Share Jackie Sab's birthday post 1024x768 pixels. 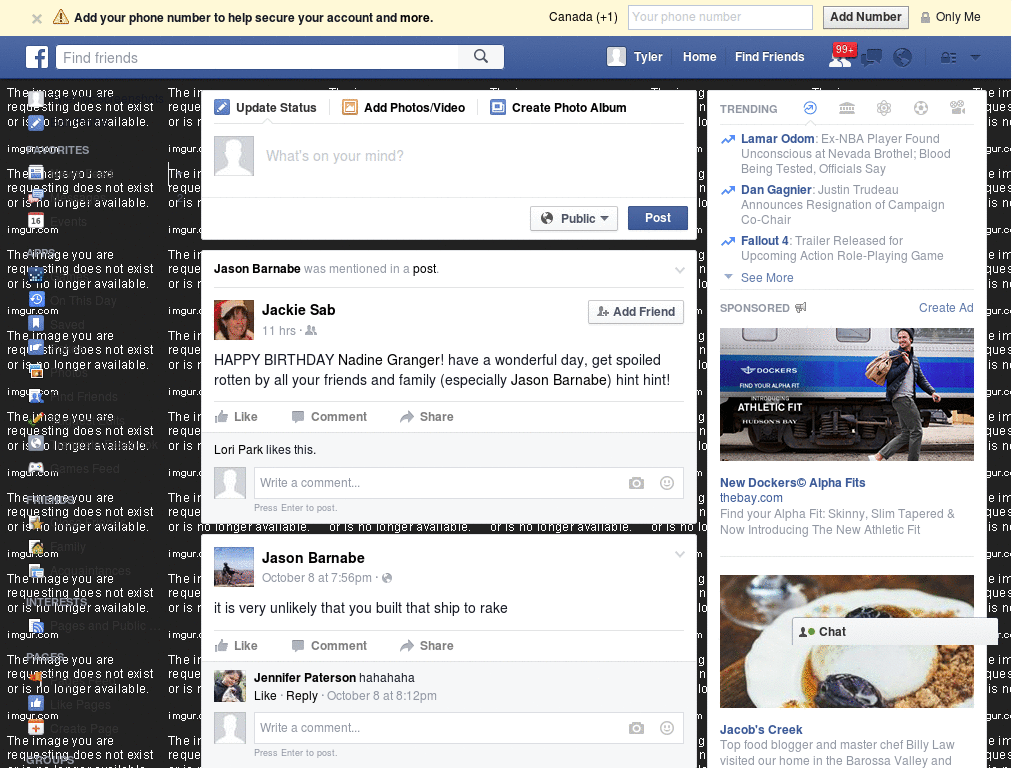click(427, 417)
